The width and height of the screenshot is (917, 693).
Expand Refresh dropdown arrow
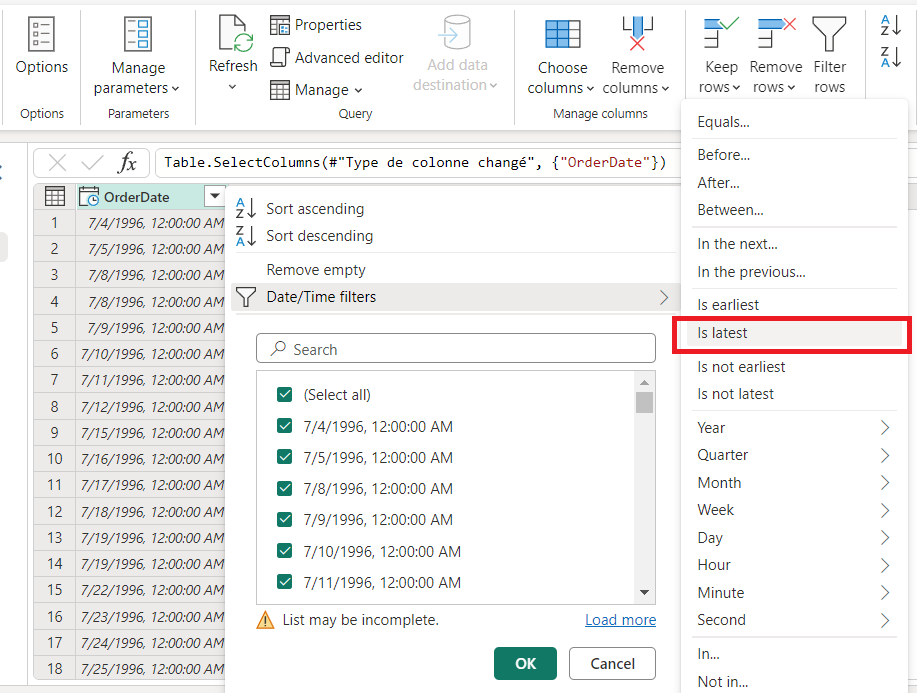tap(232, 87)
